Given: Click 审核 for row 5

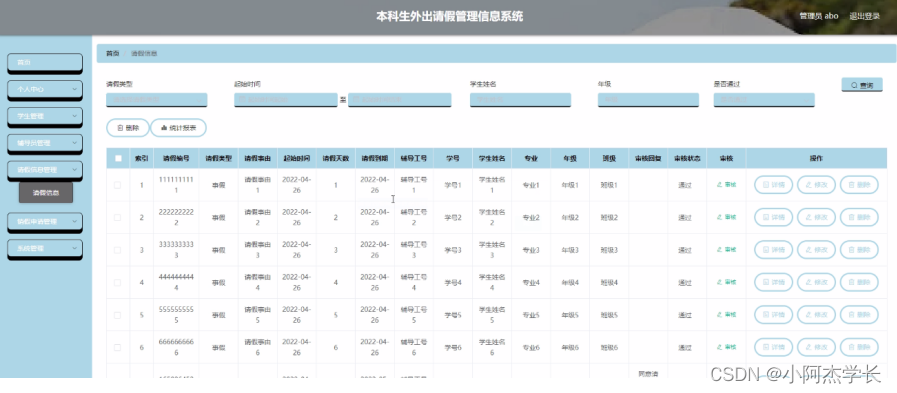Looking at the screenshot, I should tap(727, 315).
